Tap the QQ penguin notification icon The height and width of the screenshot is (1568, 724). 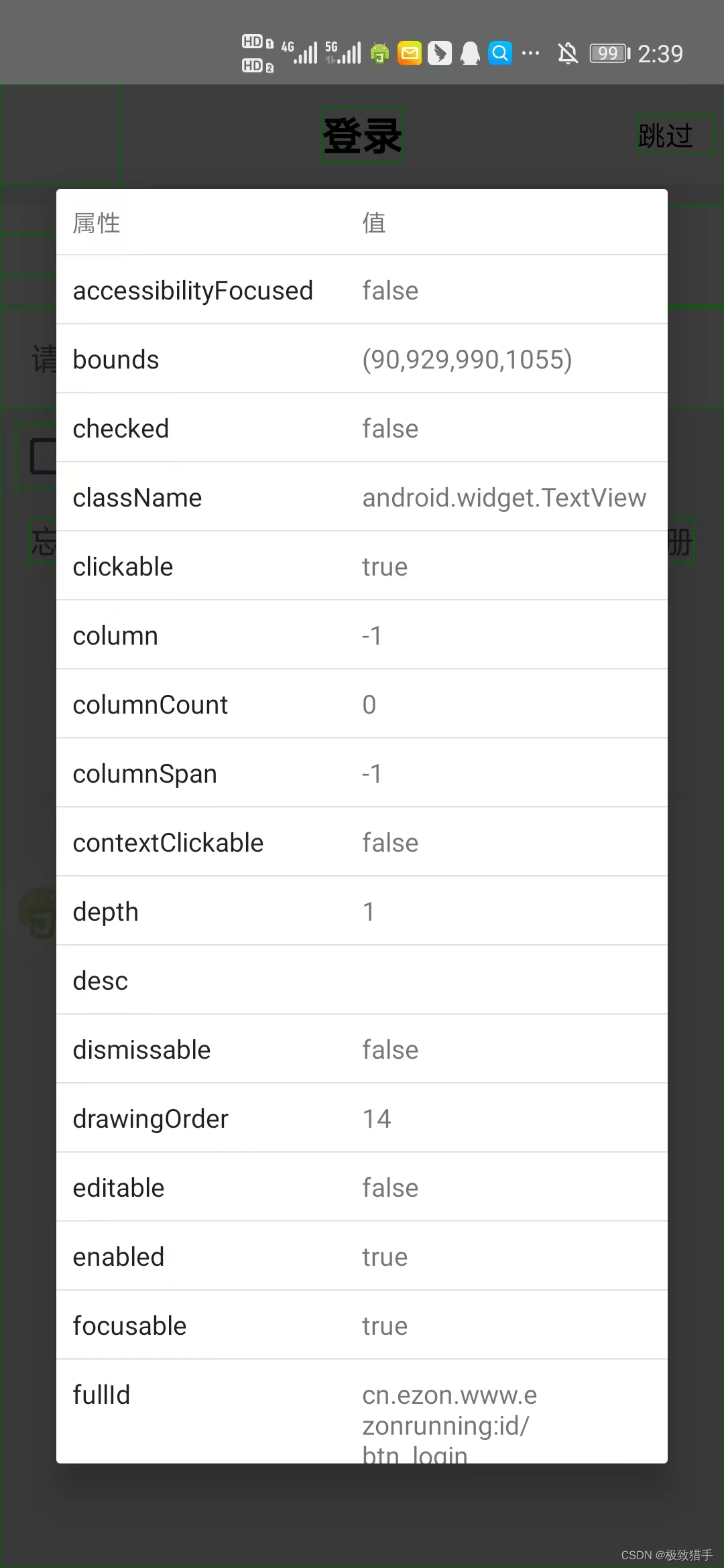tap(470, 53)
